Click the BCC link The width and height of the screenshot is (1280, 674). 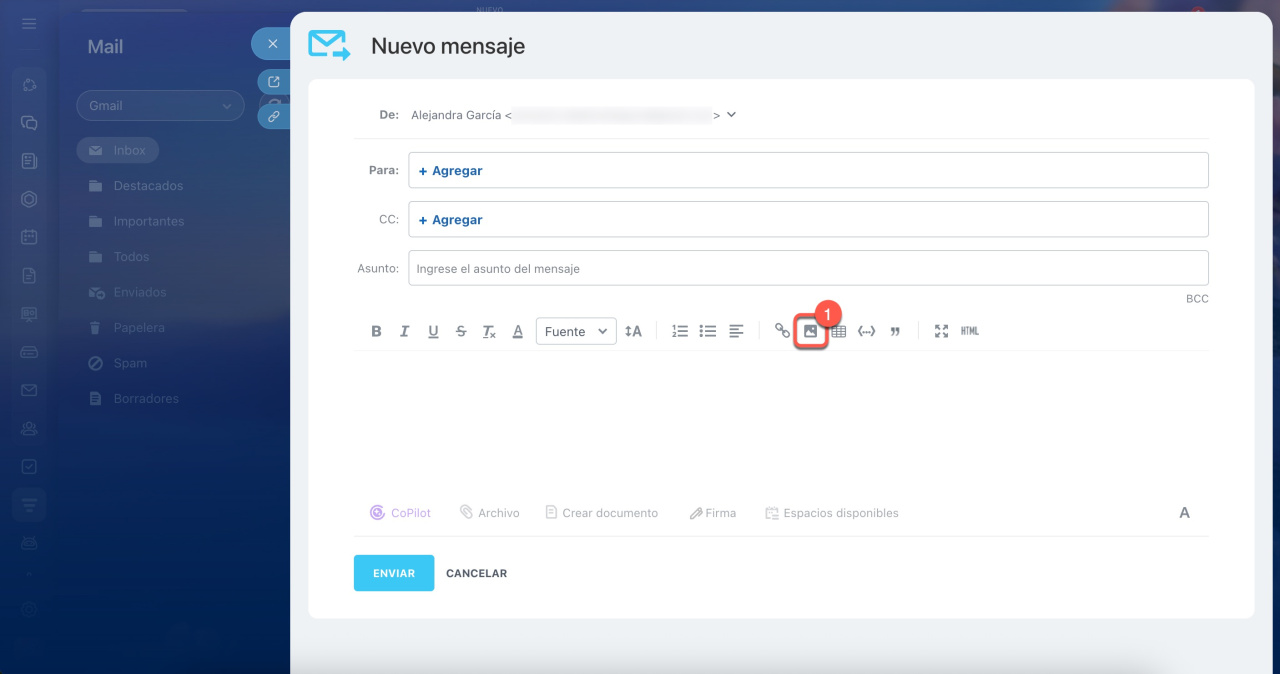[1197, 299]
